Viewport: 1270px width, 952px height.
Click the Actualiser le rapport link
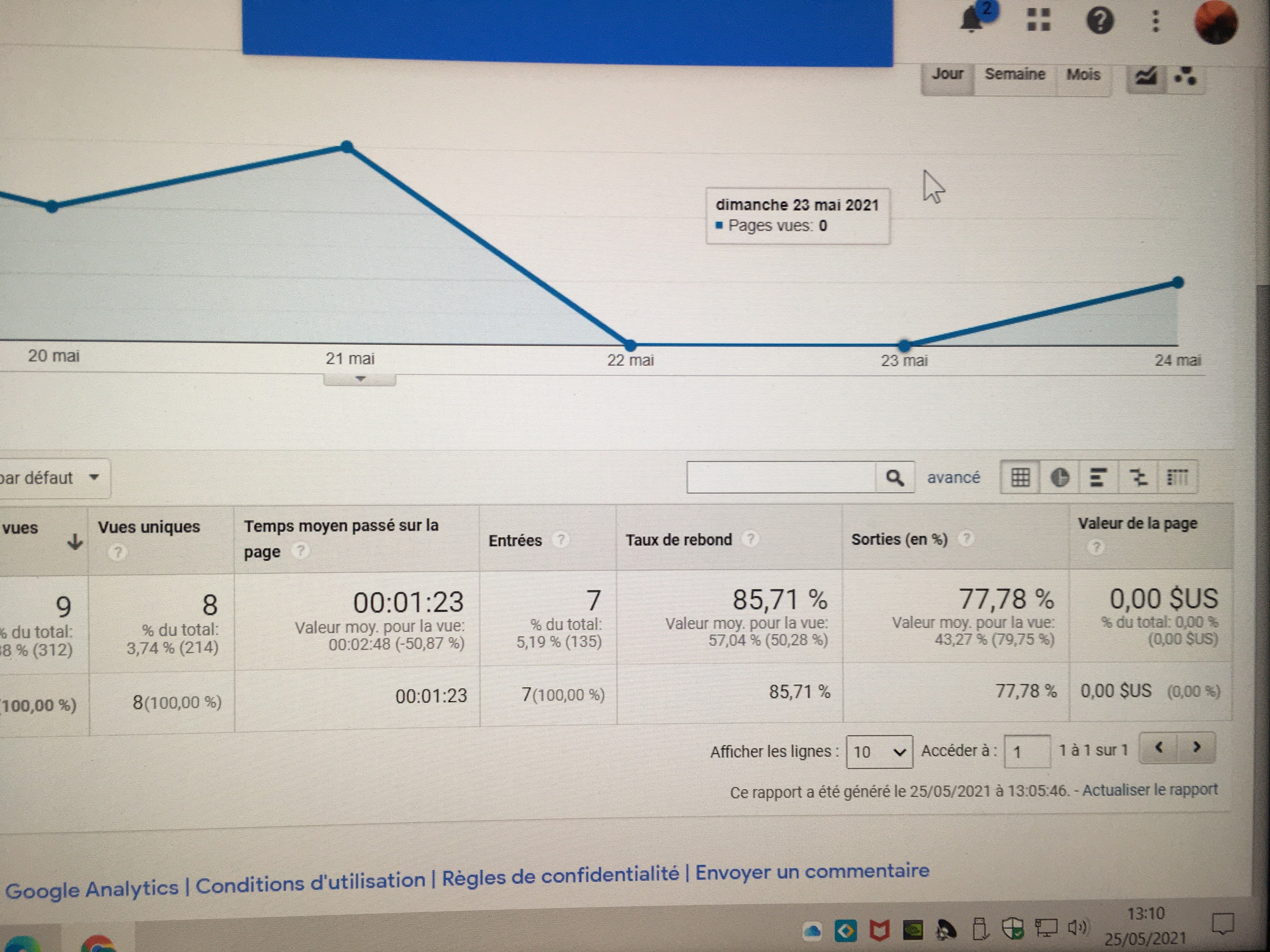coord(1149,790)
